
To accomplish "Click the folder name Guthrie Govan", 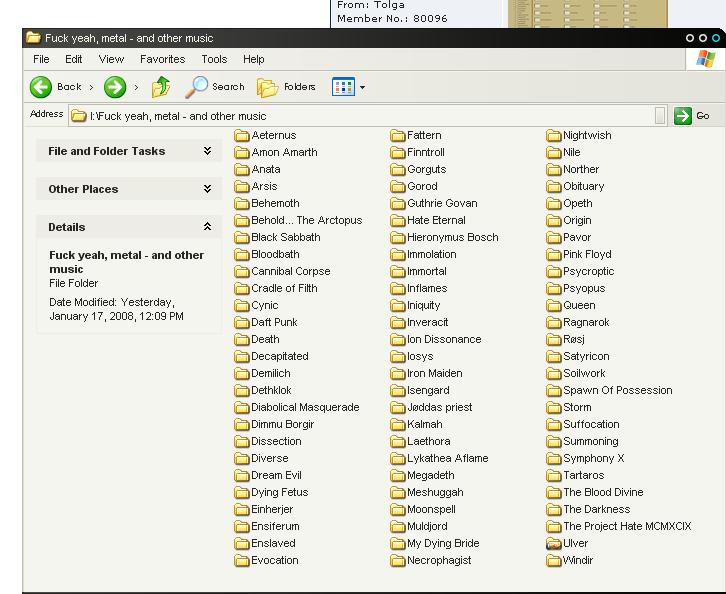I will pos(442,203).
